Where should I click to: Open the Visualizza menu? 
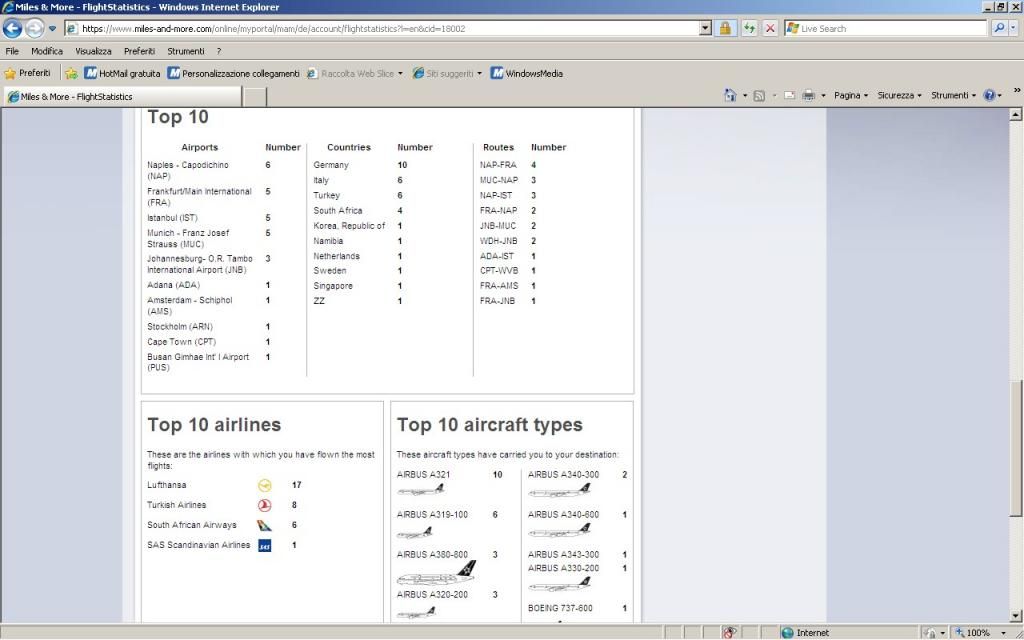tap(93, 51)
